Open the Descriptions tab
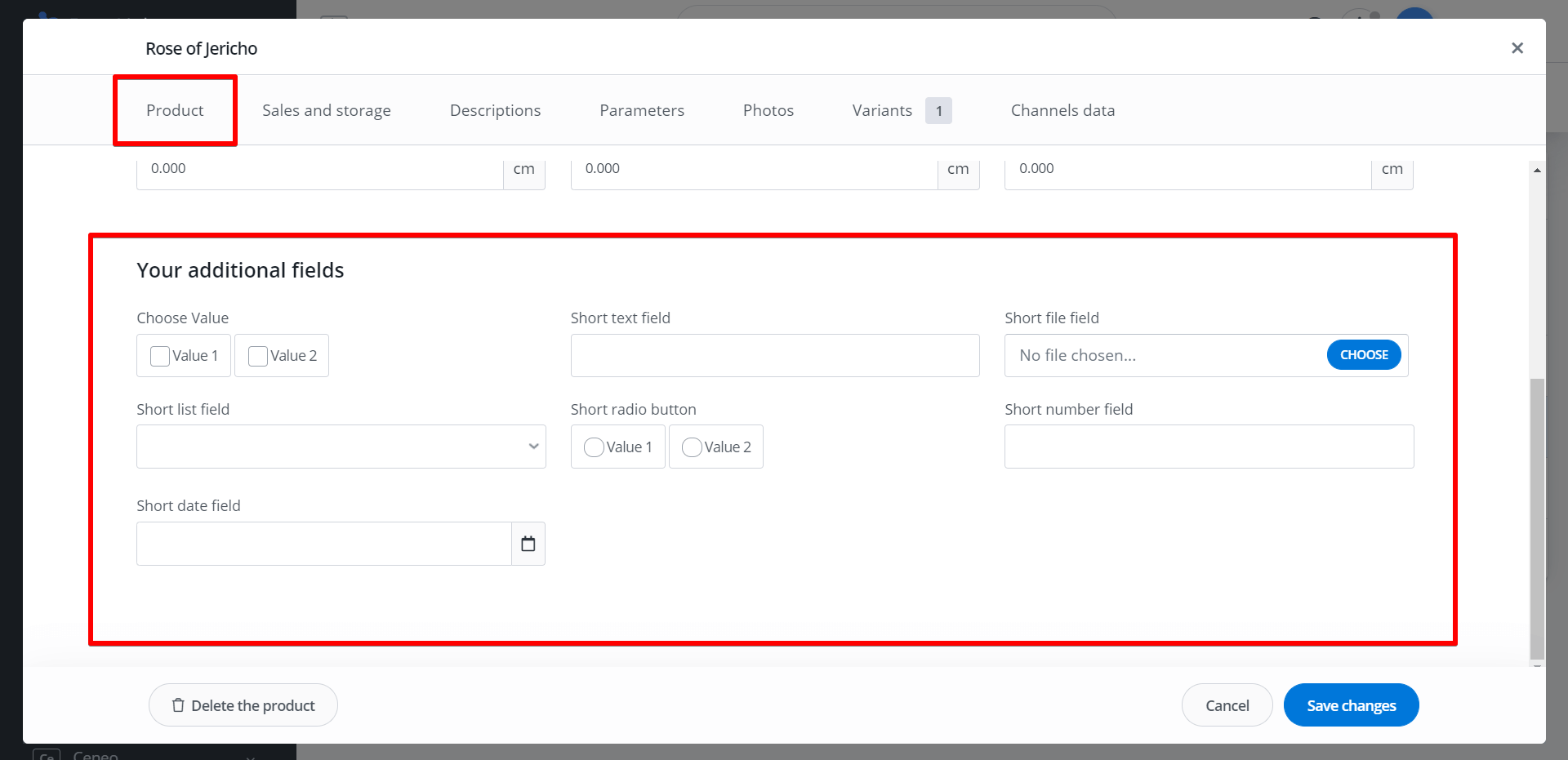The height and width of the screenshot is (760, 1568). [495, 110]
